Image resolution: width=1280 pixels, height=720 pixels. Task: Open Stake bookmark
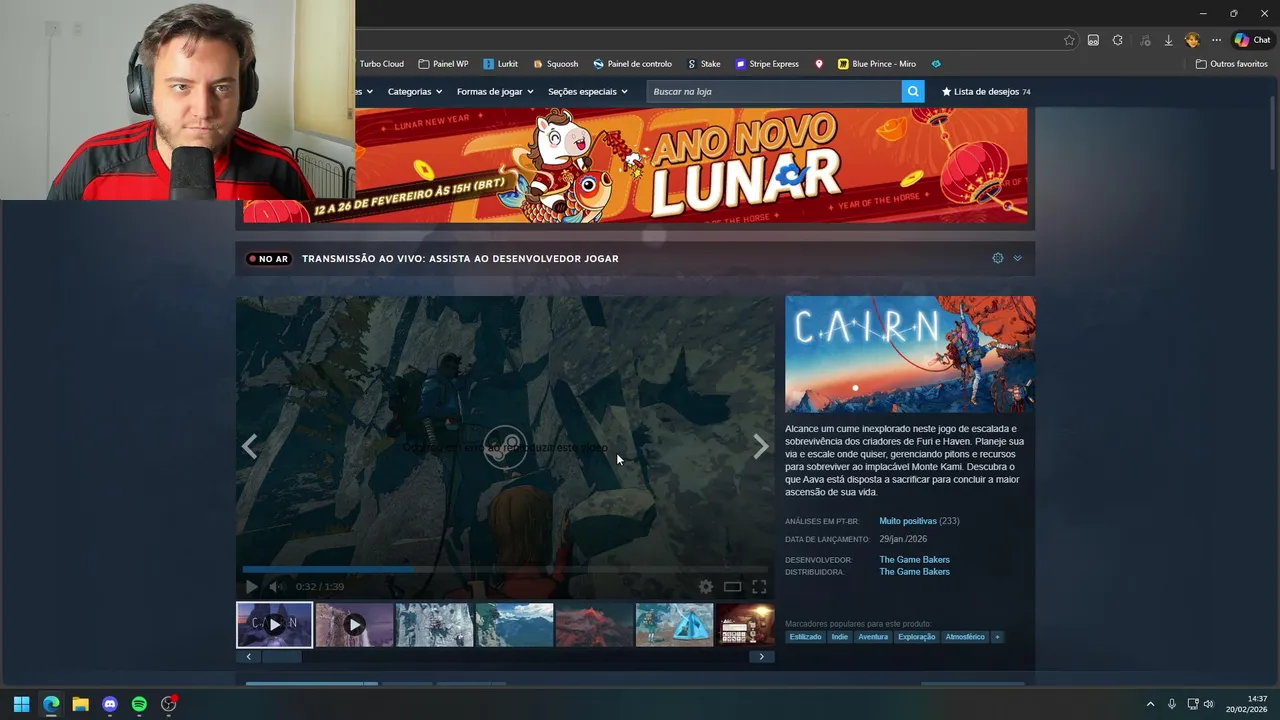(x=704, y=64)
